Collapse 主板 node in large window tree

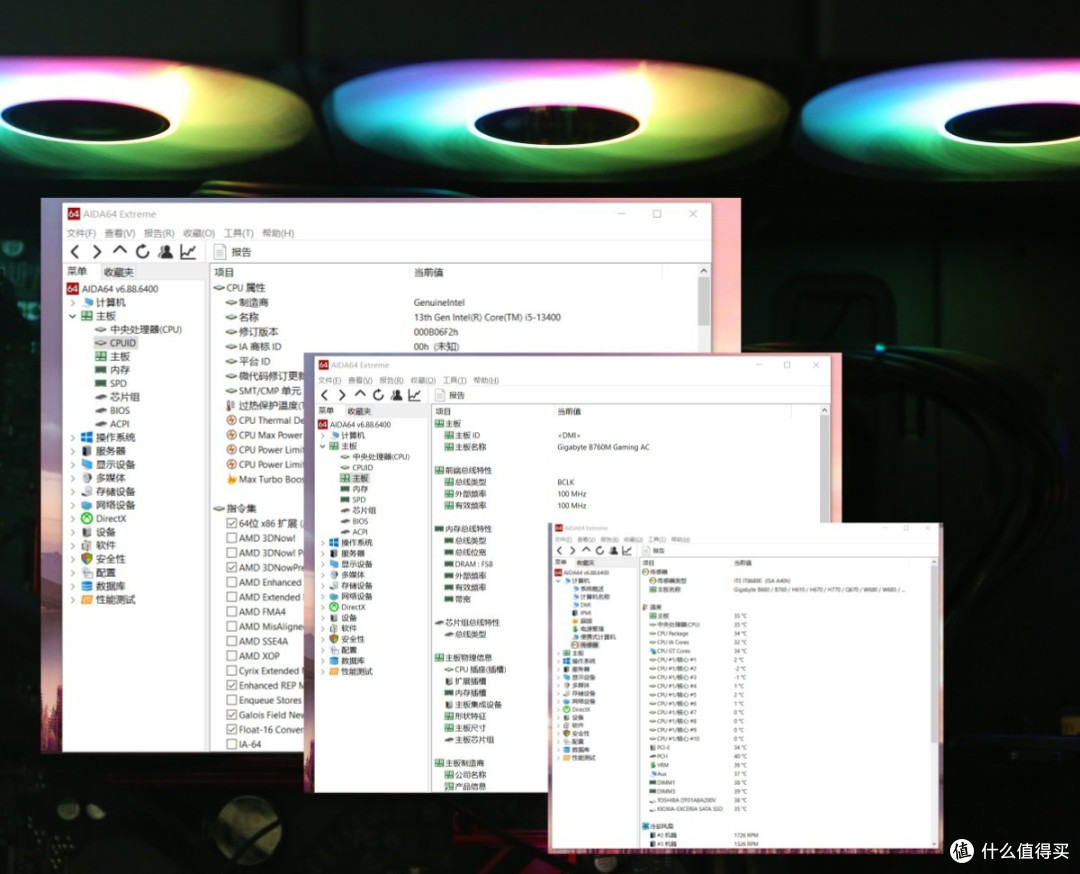72,316
